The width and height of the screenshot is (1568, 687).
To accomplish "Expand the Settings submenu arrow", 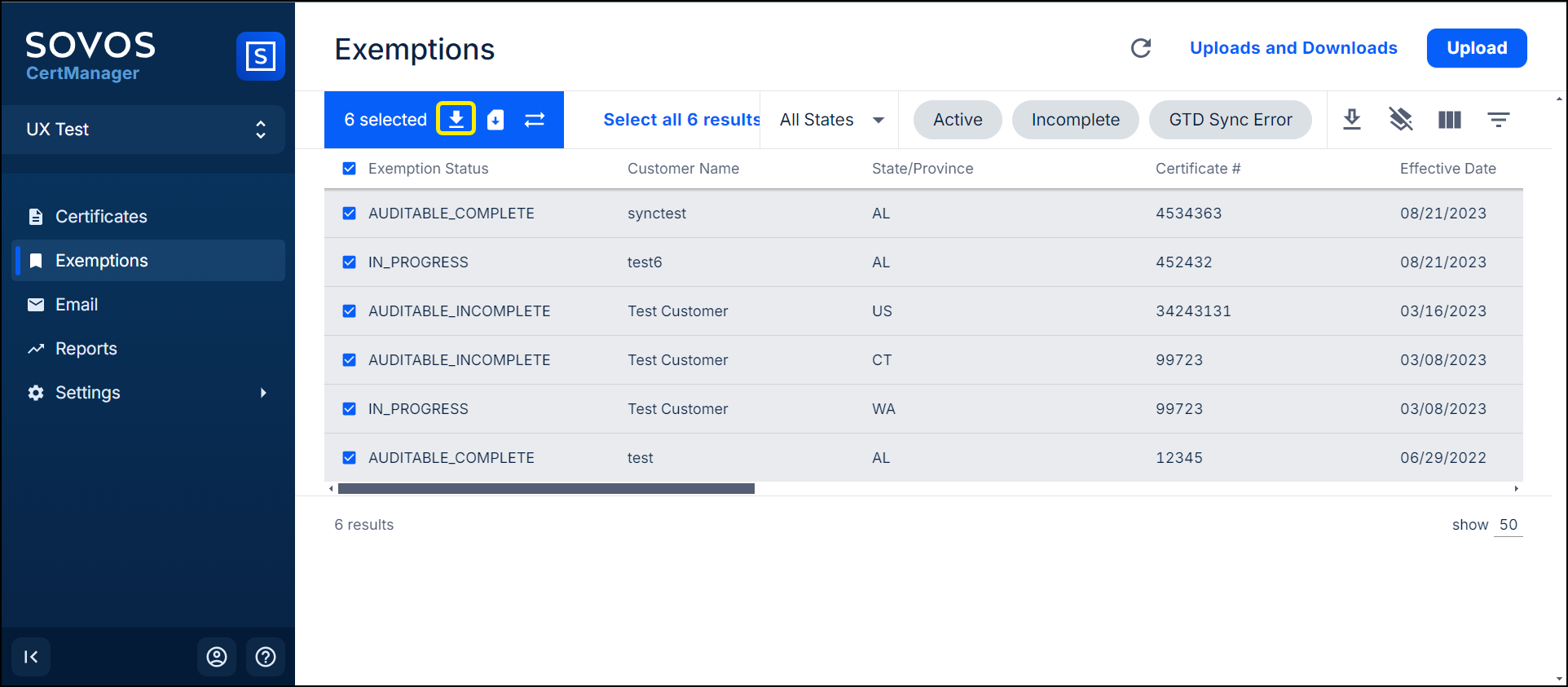I will tap(263, 393).
